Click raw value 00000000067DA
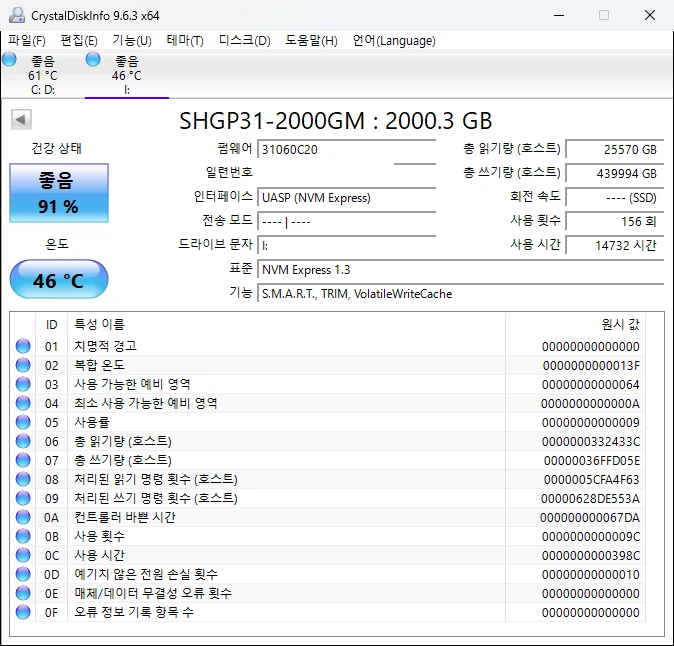674x646 pixels. point(590,517)
